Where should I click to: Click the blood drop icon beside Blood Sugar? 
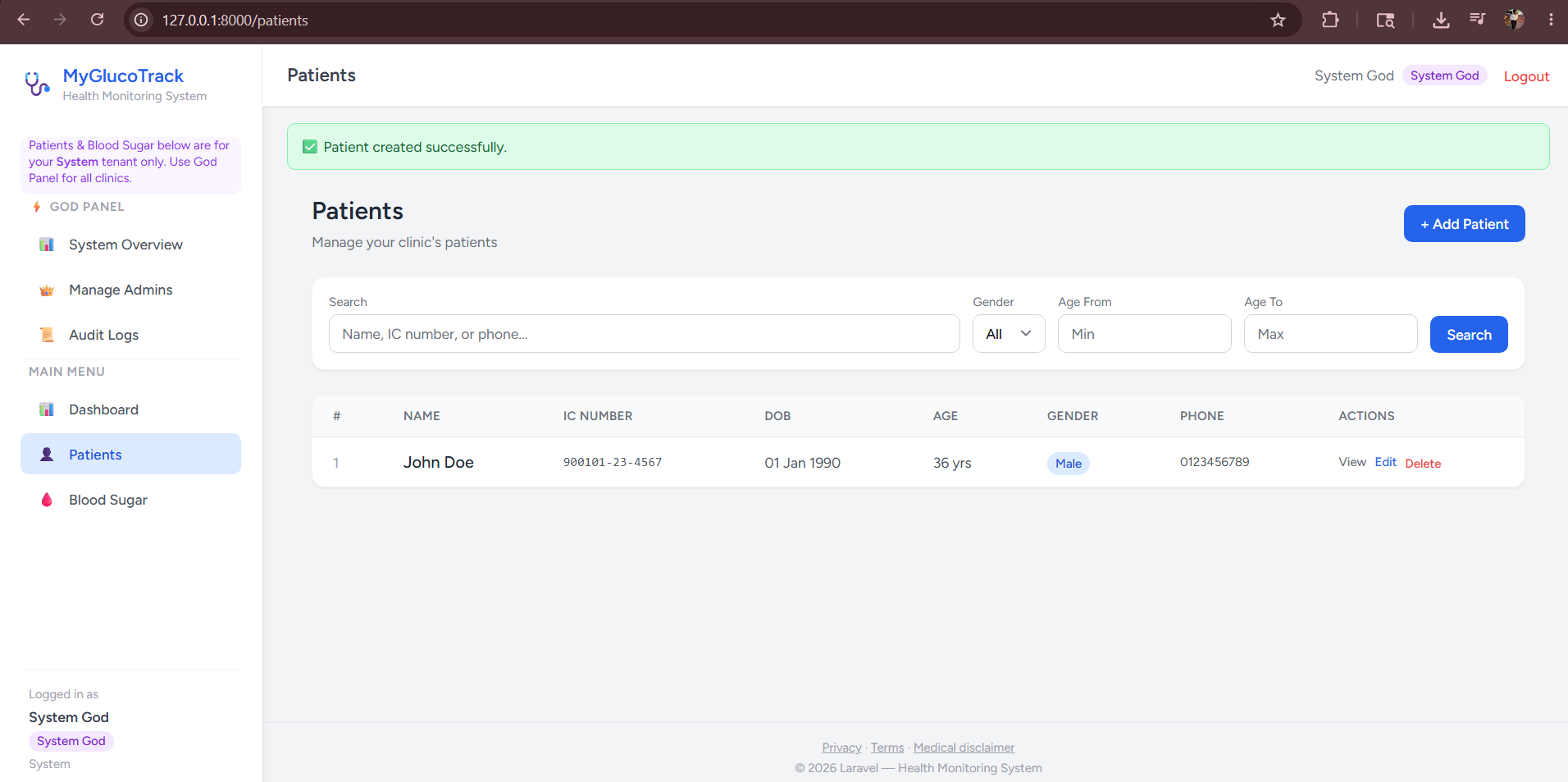point(47,500)
